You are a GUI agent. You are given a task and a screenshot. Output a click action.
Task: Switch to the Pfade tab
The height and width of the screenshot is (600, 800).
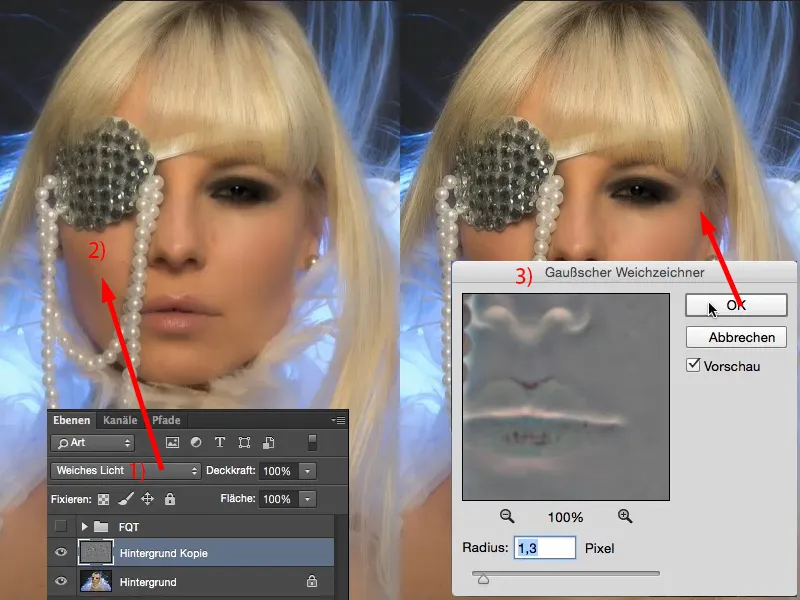pyautogui.click(x=166, y=420)
